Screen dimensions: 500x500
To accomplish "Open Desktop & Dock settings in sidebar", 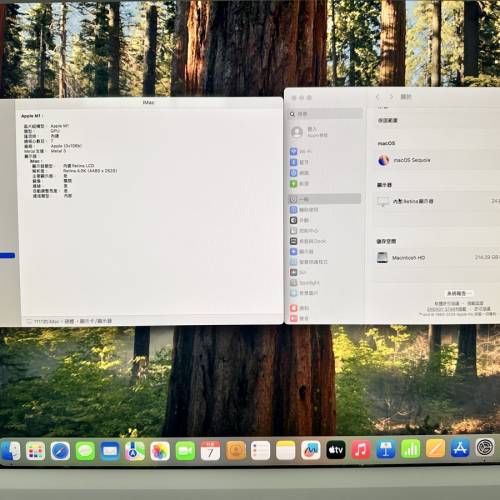I will pyautogui.click(x=325, y=241).
